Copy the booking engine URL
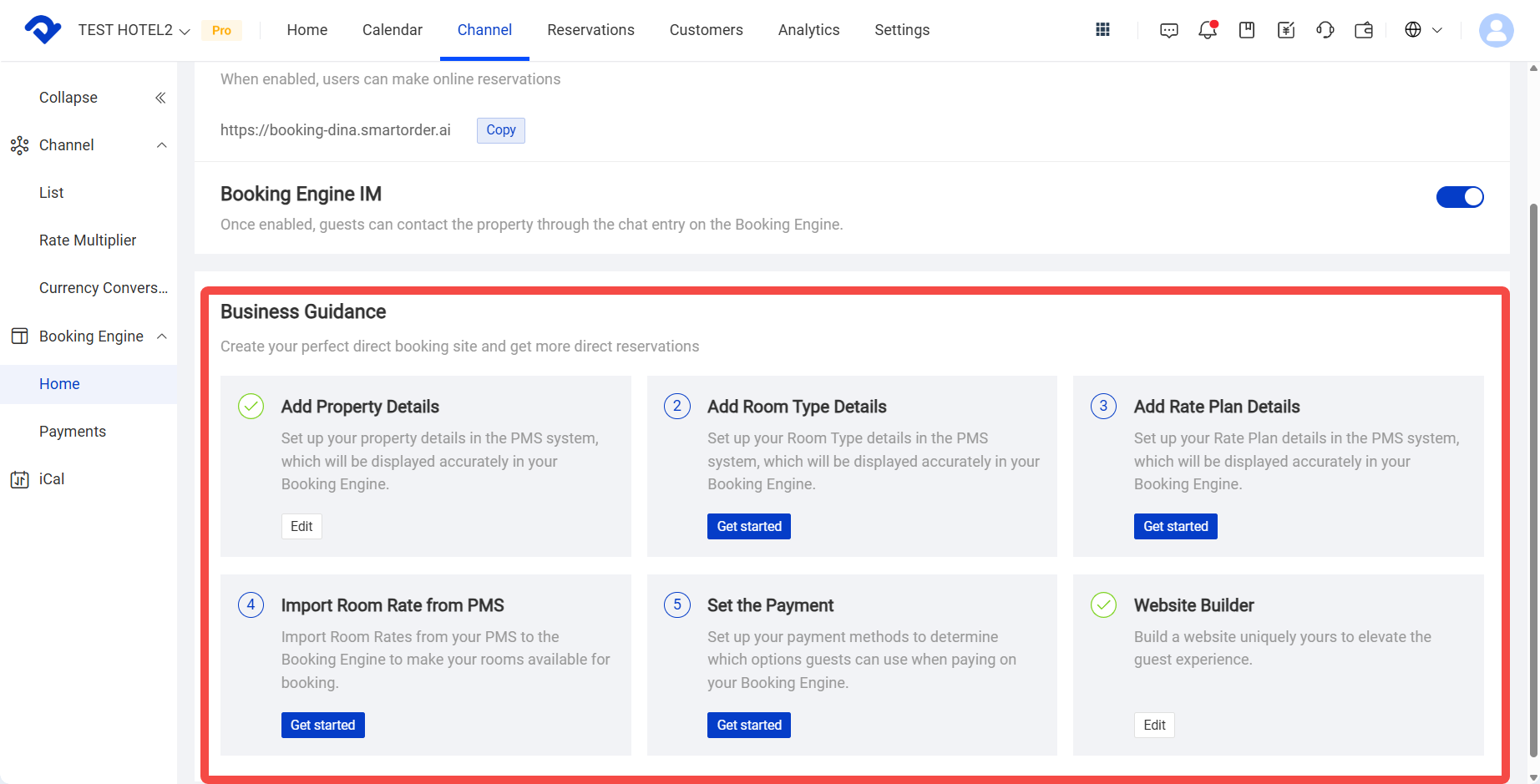The width and height of the screenshot is (1540, 784). coord(501,130)
